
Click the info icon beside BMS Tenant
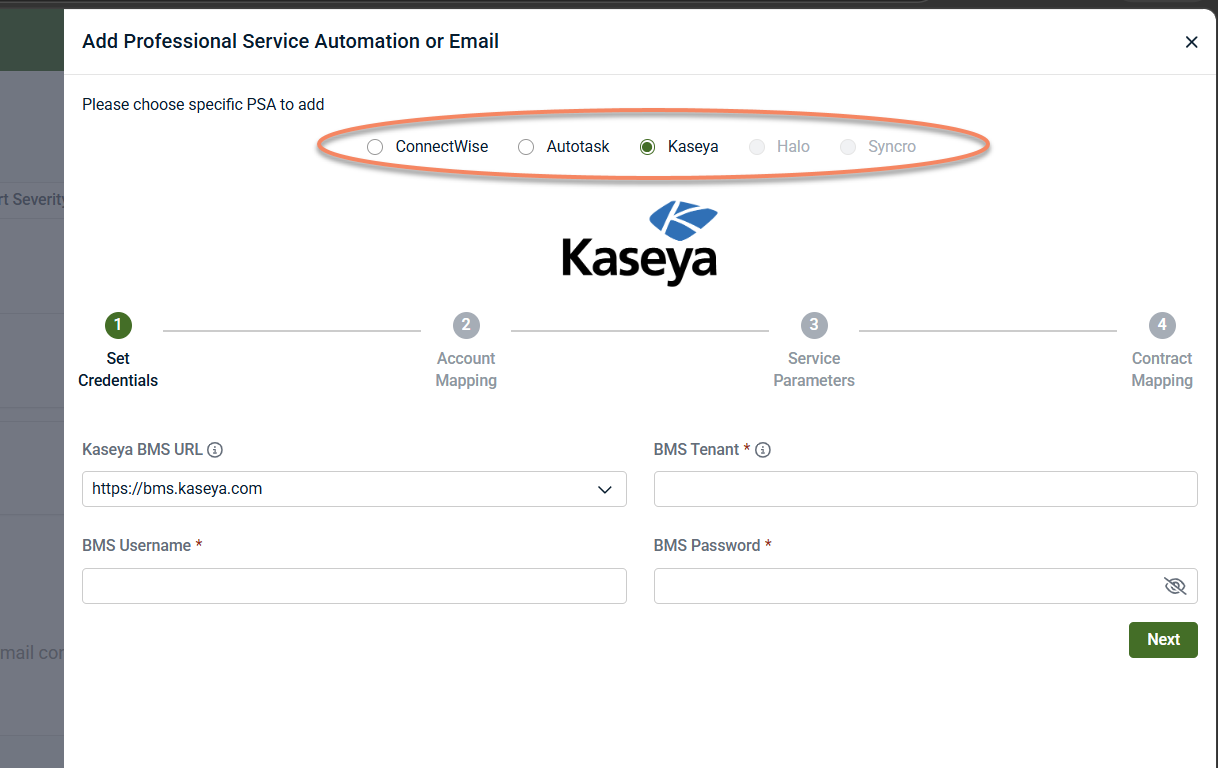coord(763,450)
